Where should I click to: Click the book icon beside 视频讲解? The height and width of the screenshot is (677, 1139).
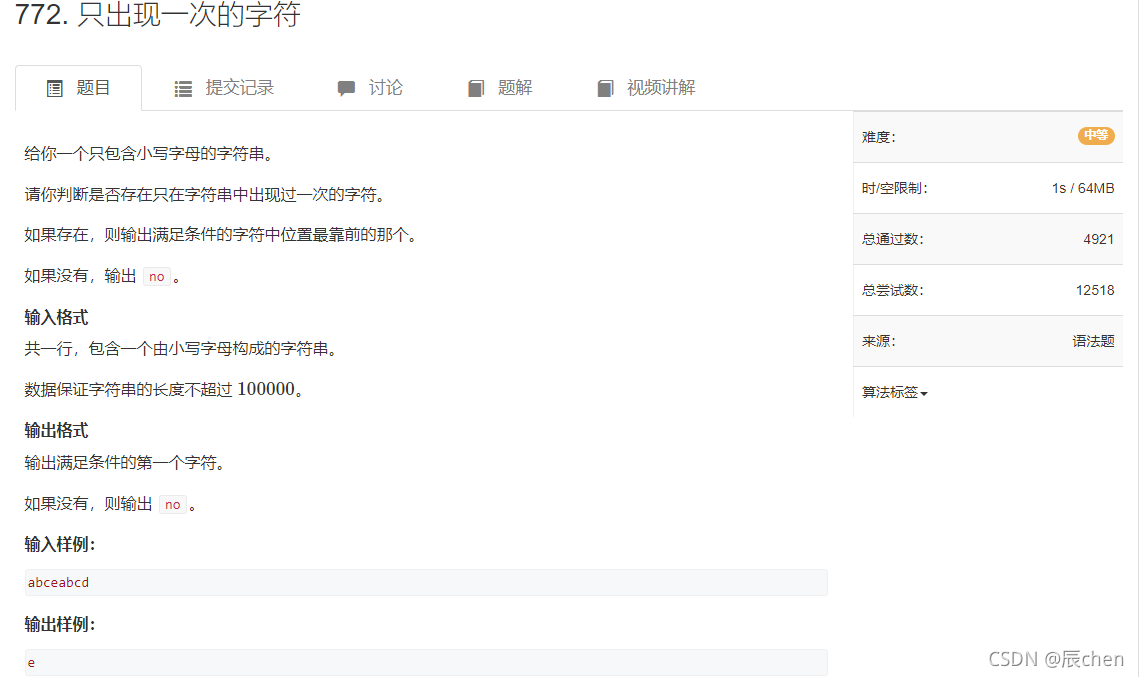[x=605, y=87]
